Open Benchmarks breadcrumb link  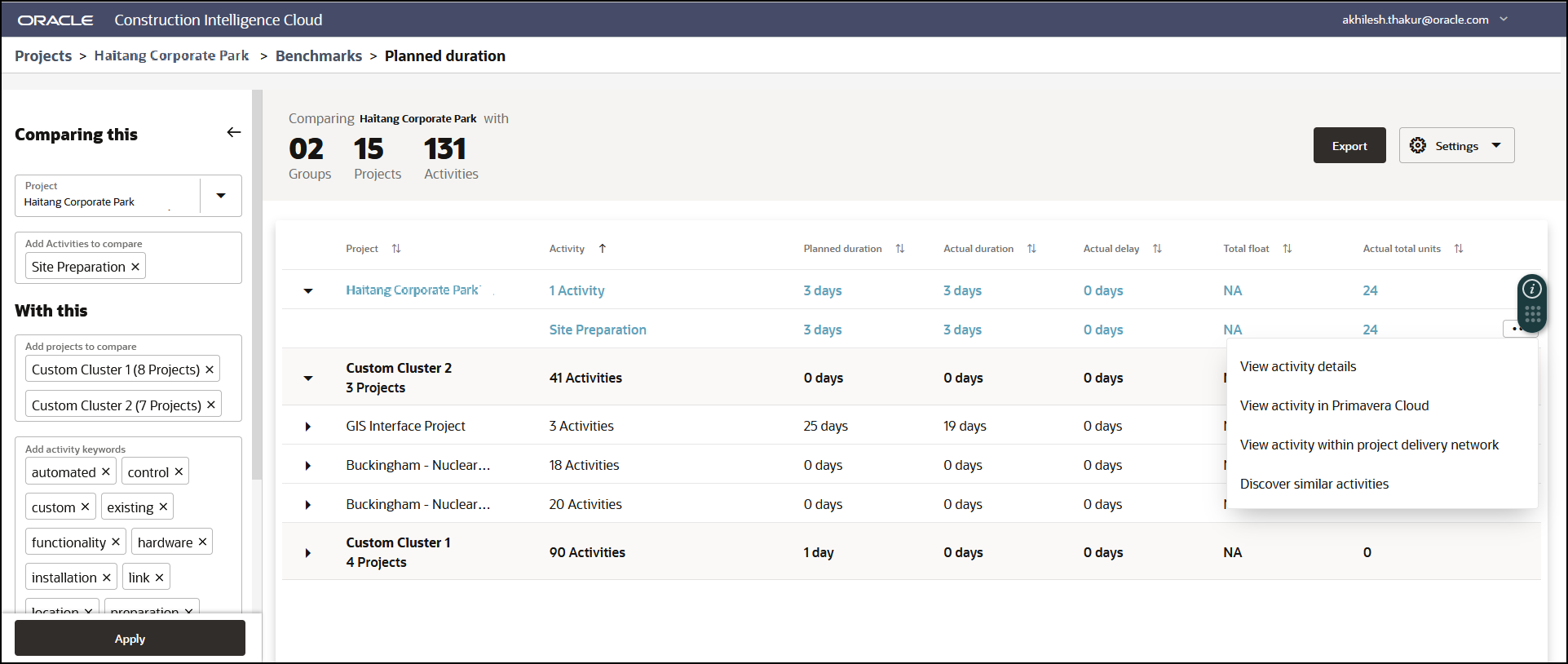(x=319, y=55)
